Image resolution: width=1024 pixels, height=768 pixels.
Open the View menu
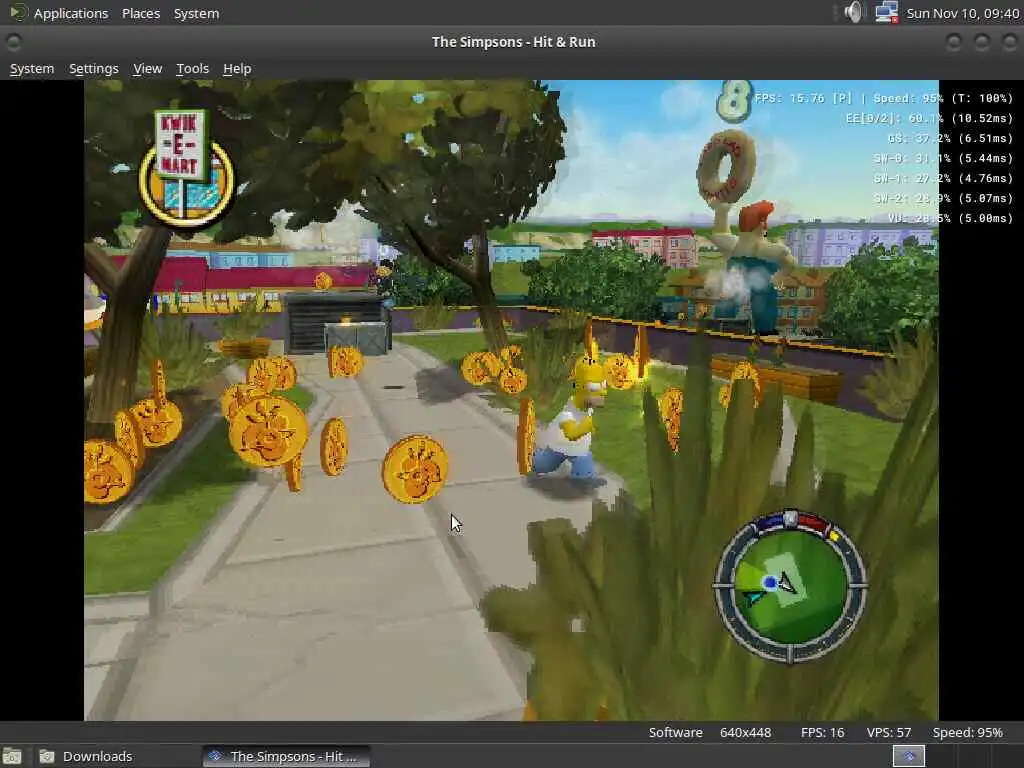(148, 69)
